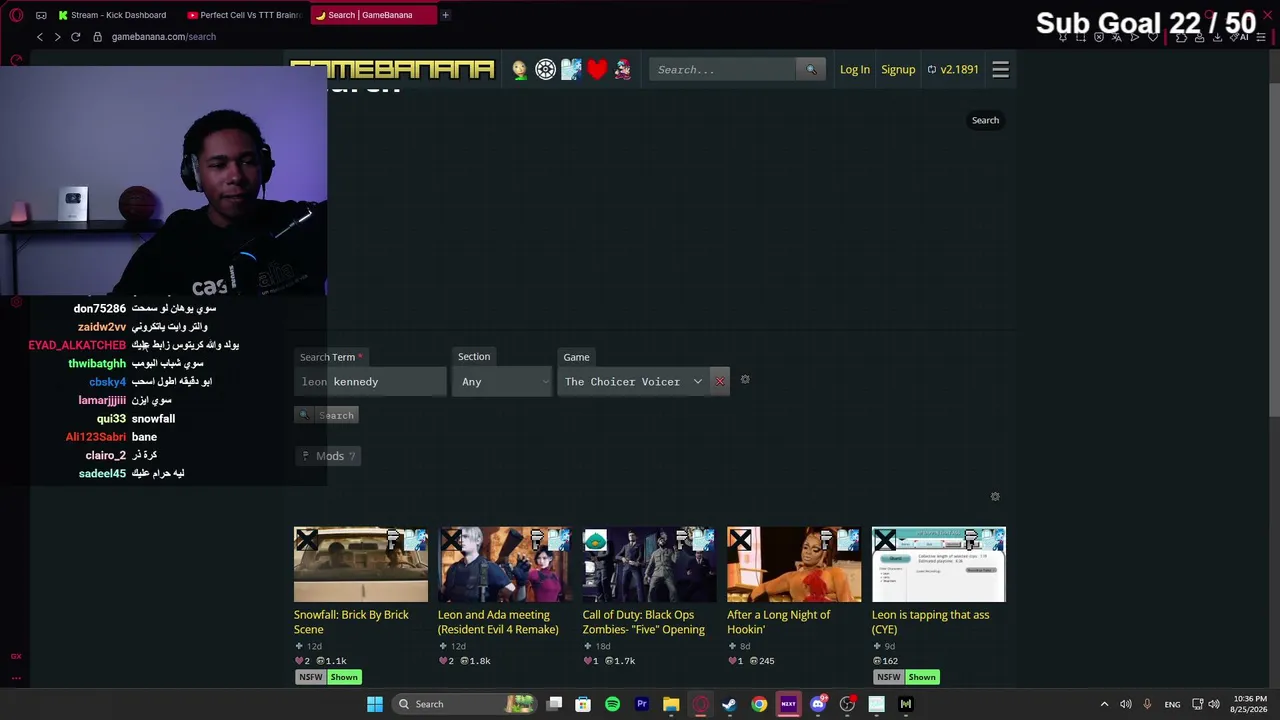Open the Section dropdown set to Any
Screen dimensions: 1280x720
coord(502,381)
